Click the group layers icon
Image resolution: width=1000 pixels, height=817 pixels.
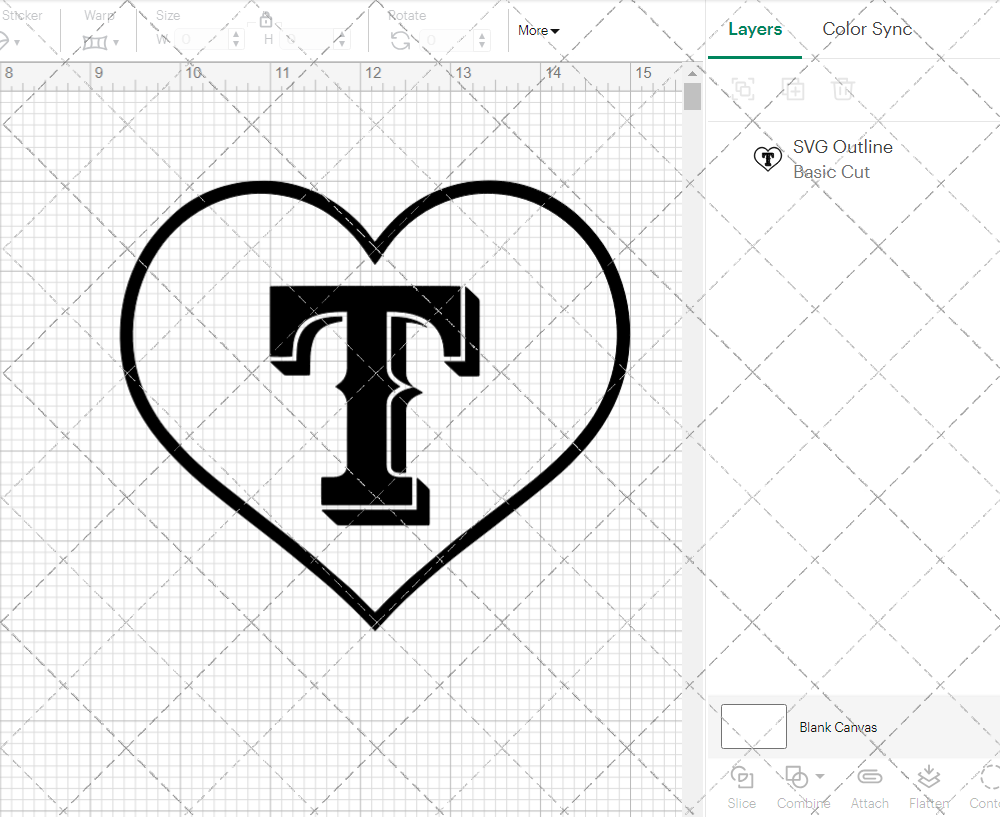point(742,89)
